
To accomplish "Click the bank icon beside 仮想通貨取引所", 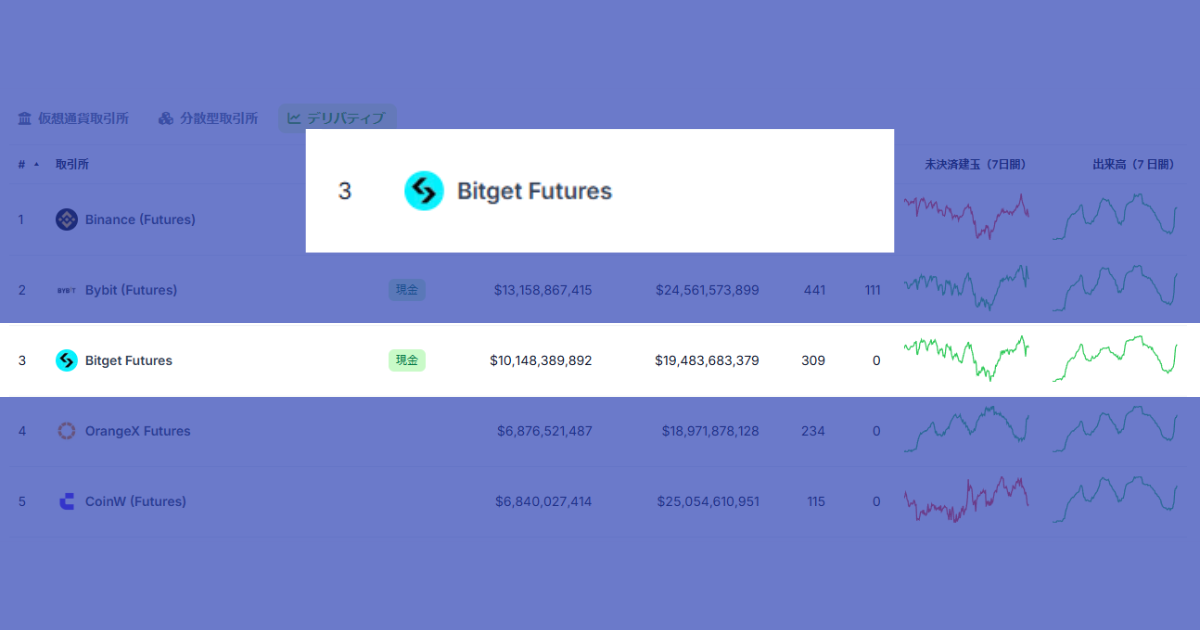I will (x=23, y=118).
